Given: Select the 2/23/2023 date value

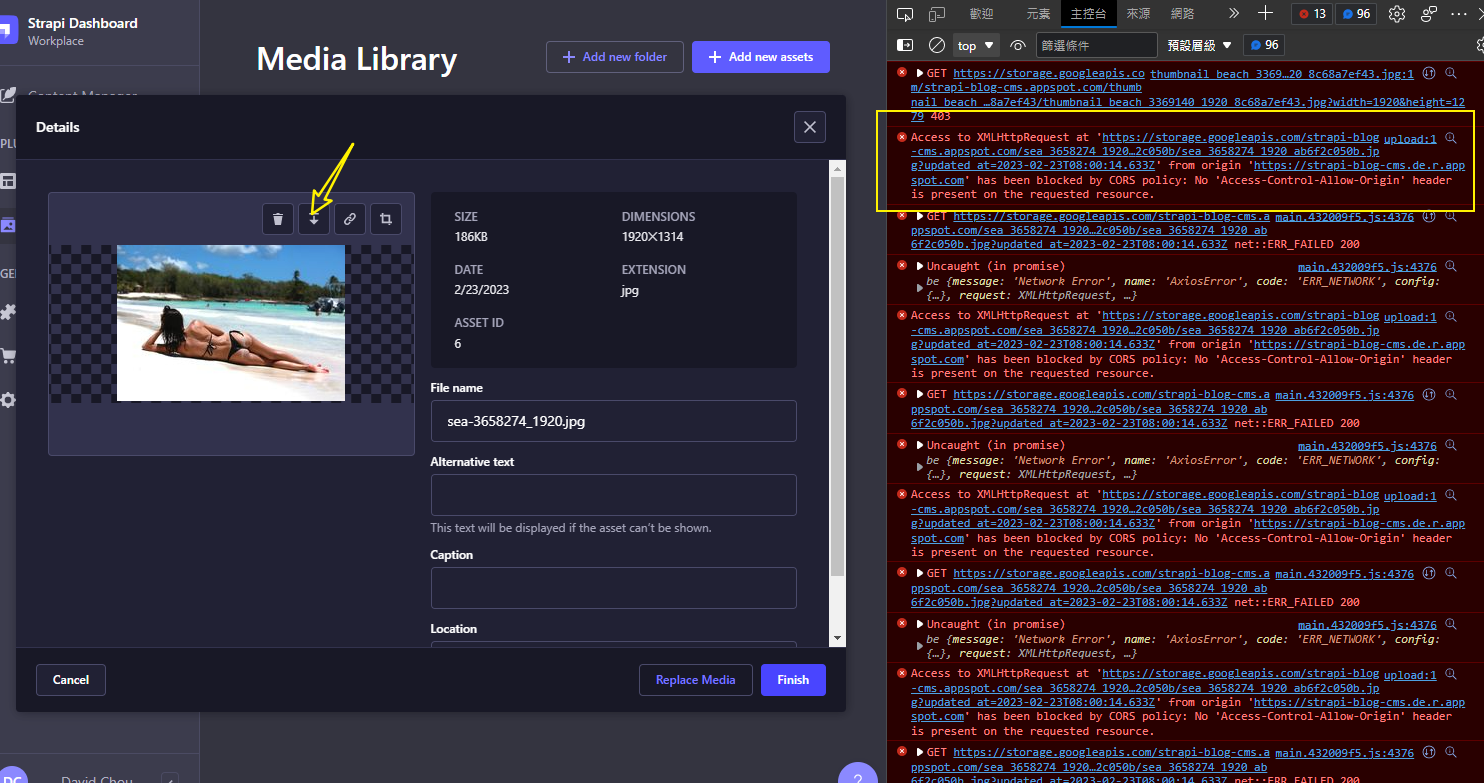Looking at the screenshot, I should tap(482, 290).
